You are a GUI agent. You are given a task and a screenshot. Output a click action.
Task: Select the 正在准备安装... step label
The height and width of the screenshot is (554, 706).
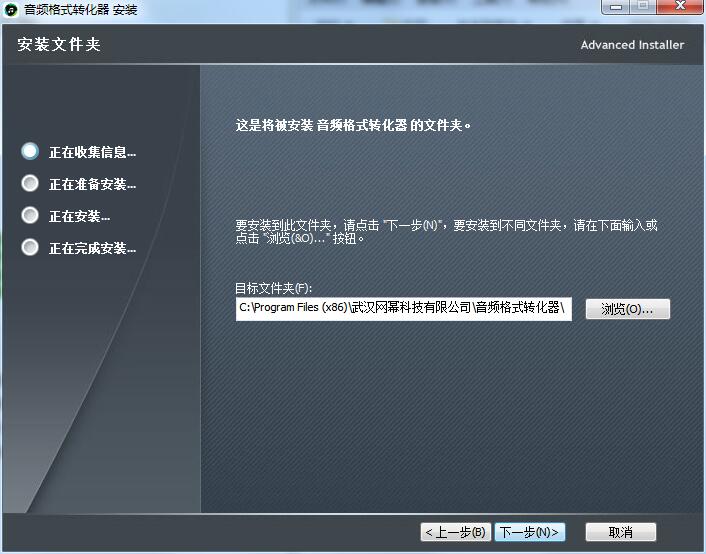pos(92,185)
